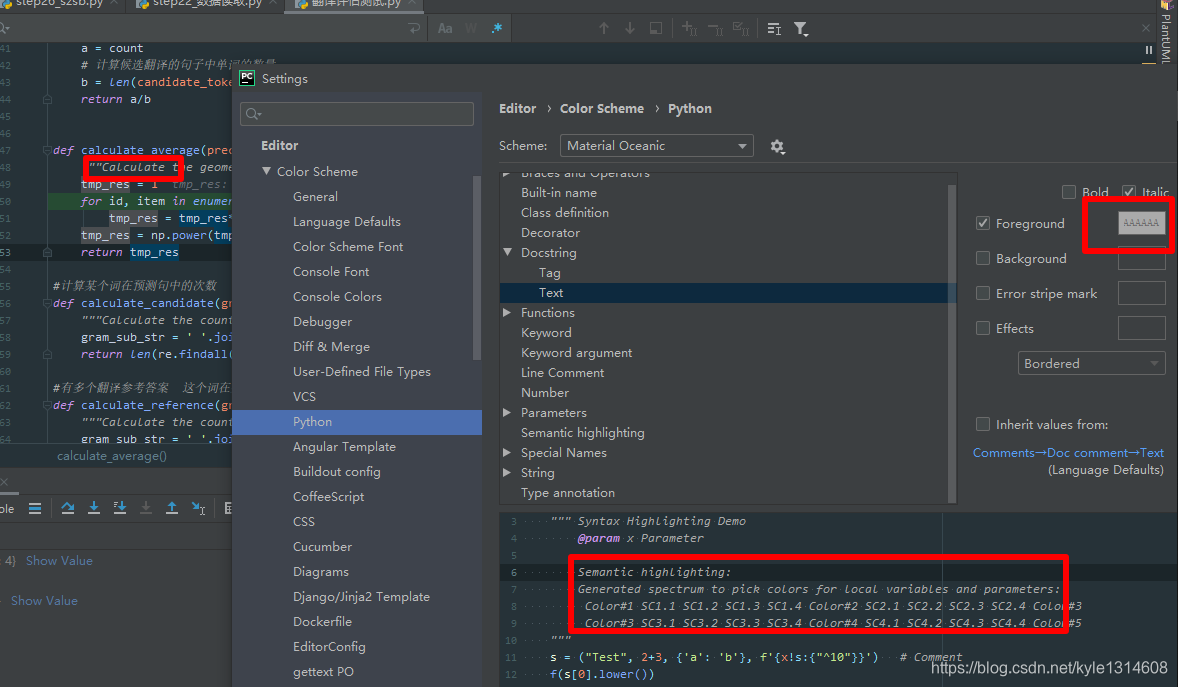This screenshot has width=1178, height=687.
Task: Select Console Colors settings page
Action: [x=337, y=296]
